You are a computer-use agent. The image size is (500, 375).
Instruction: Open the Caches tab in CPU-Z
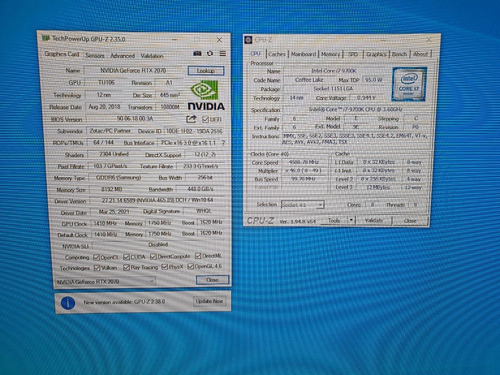click(x=277, y=54)
